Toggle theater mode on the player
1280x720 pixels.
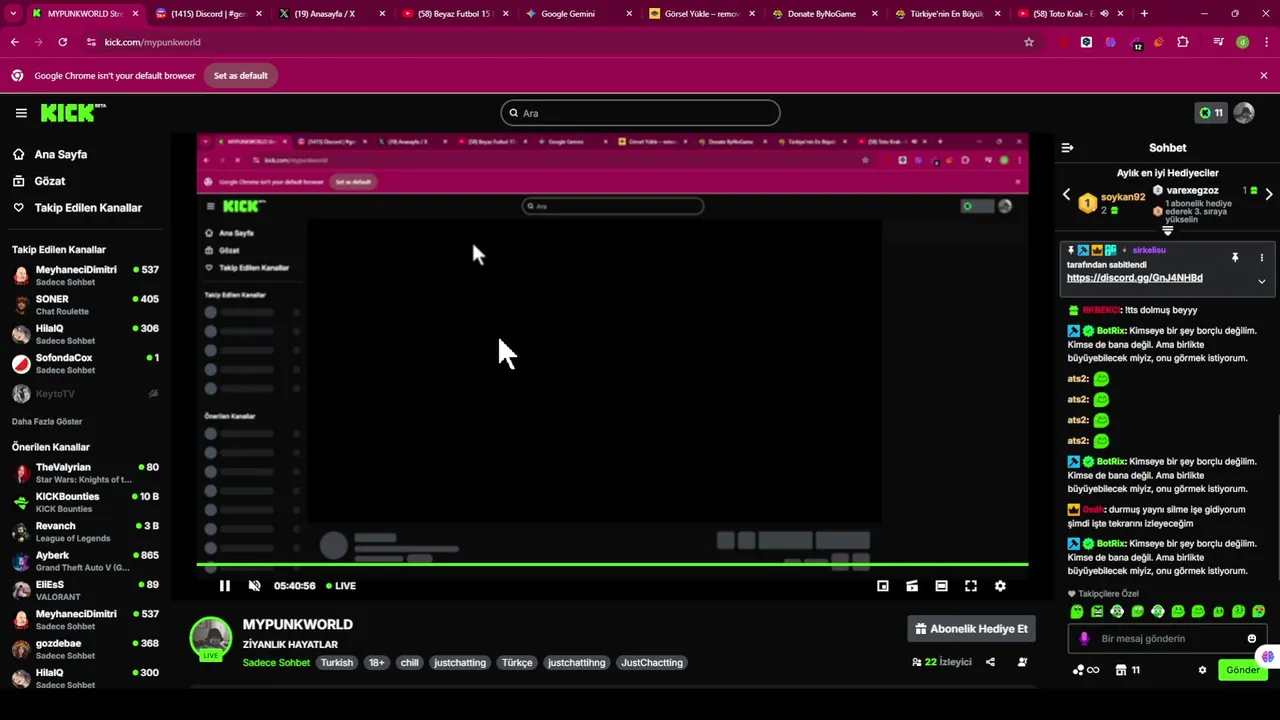(x=941, y=586)
